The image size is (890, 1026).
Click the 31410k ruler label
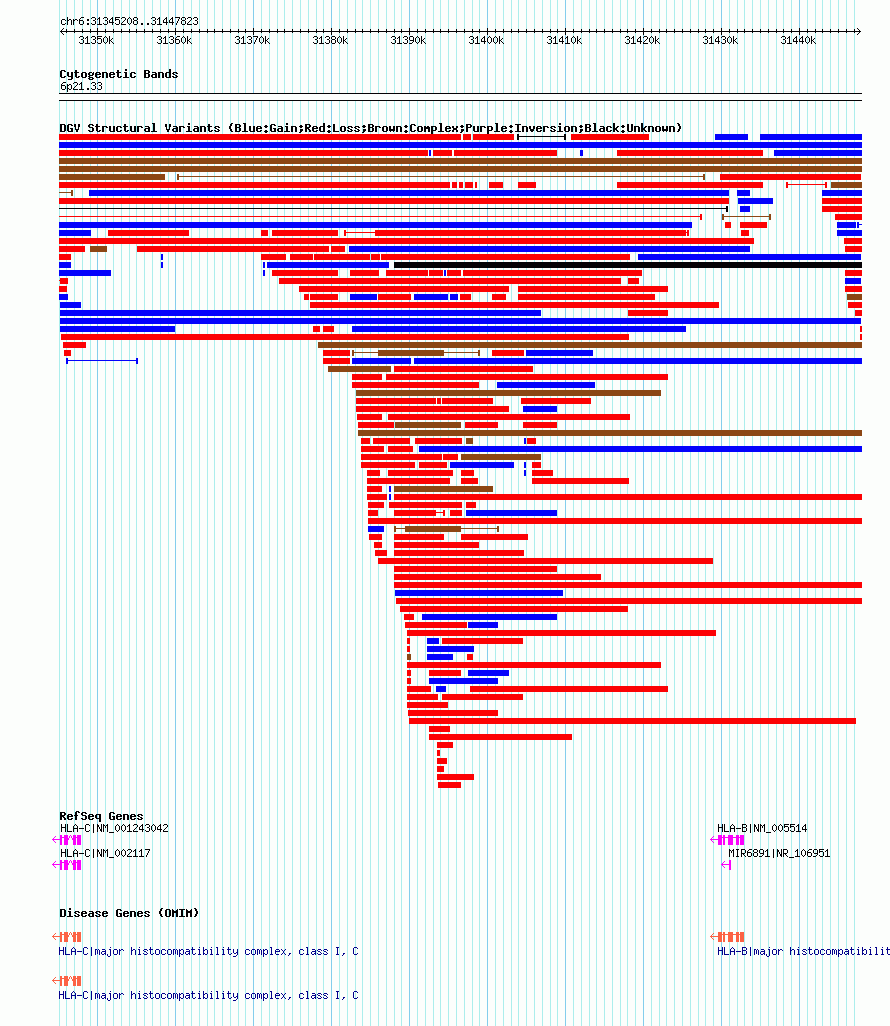[x=564, y=41]
